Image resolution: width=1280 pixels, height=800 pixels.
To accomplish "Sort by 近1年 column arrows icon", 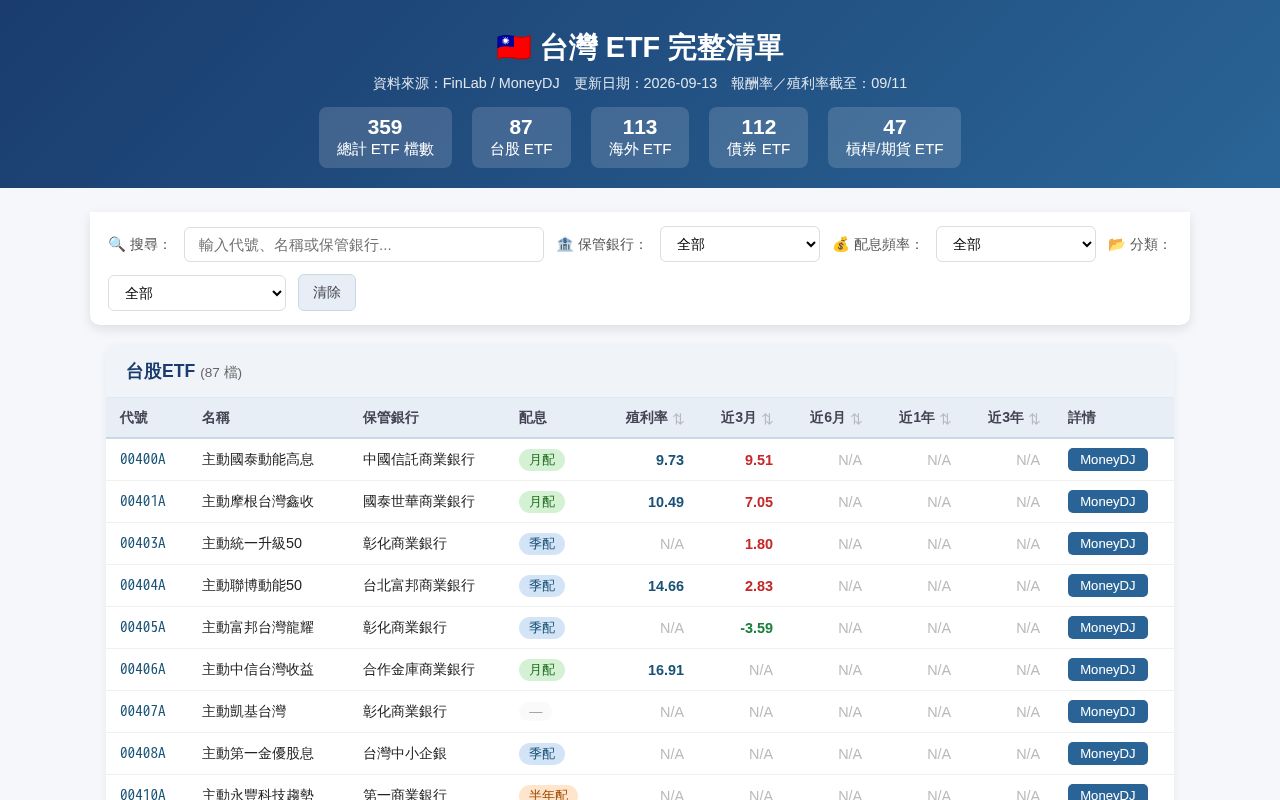I will [945, 418].
